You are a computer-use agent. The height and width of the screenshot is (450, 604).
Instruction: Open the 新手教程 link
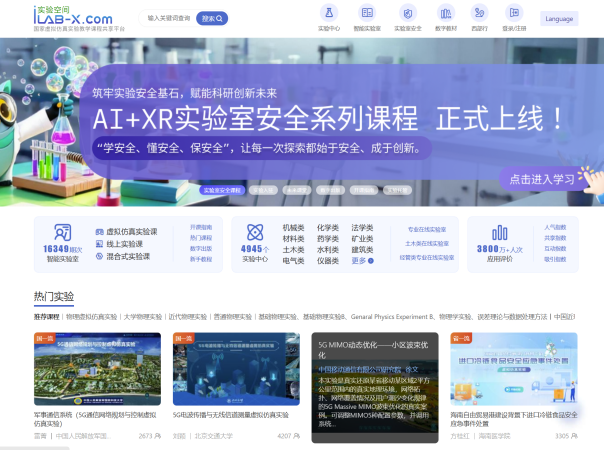201,259
